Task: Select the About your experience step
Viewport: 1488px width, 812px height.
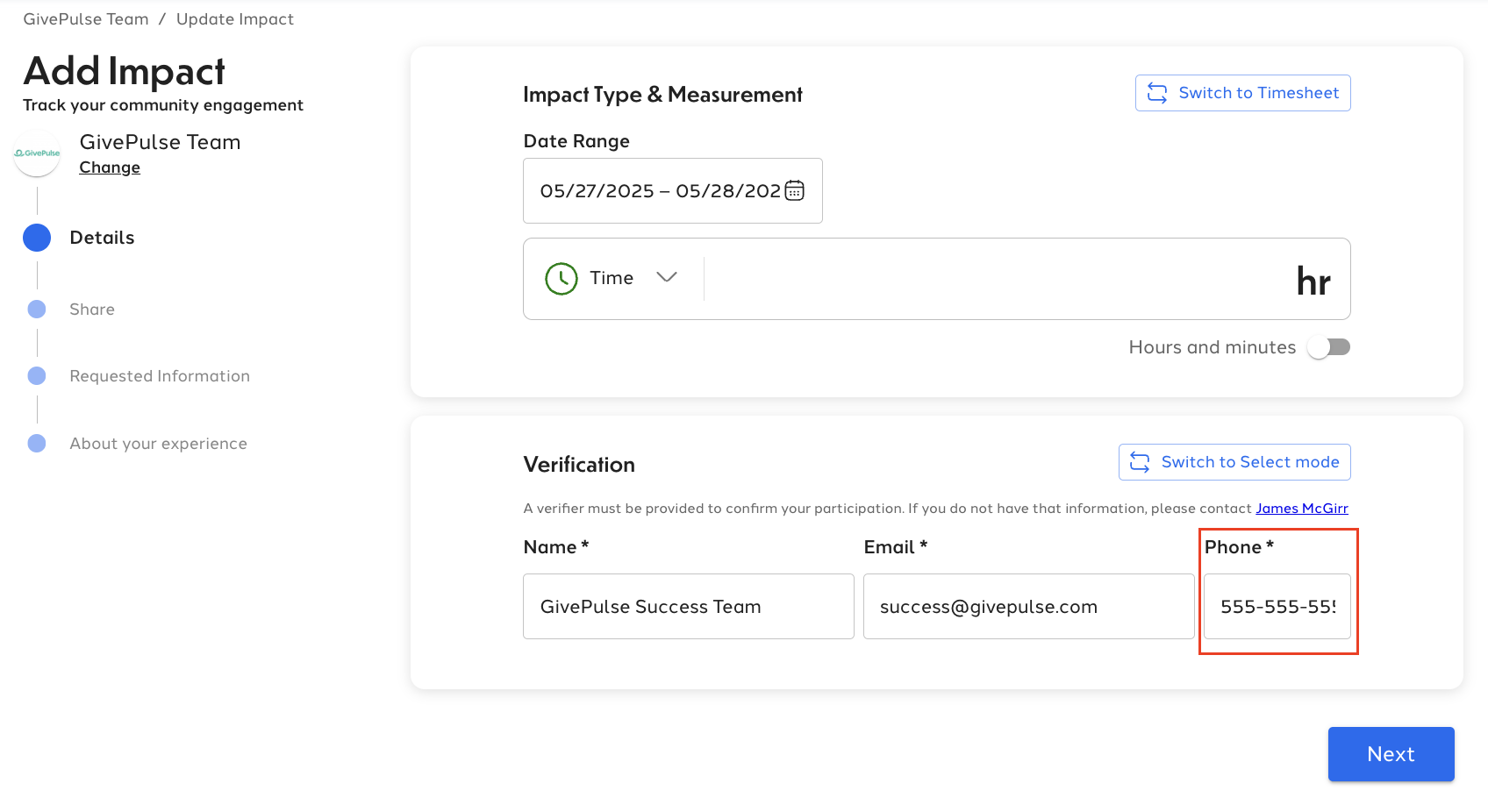Action: (x=159, y=444)
